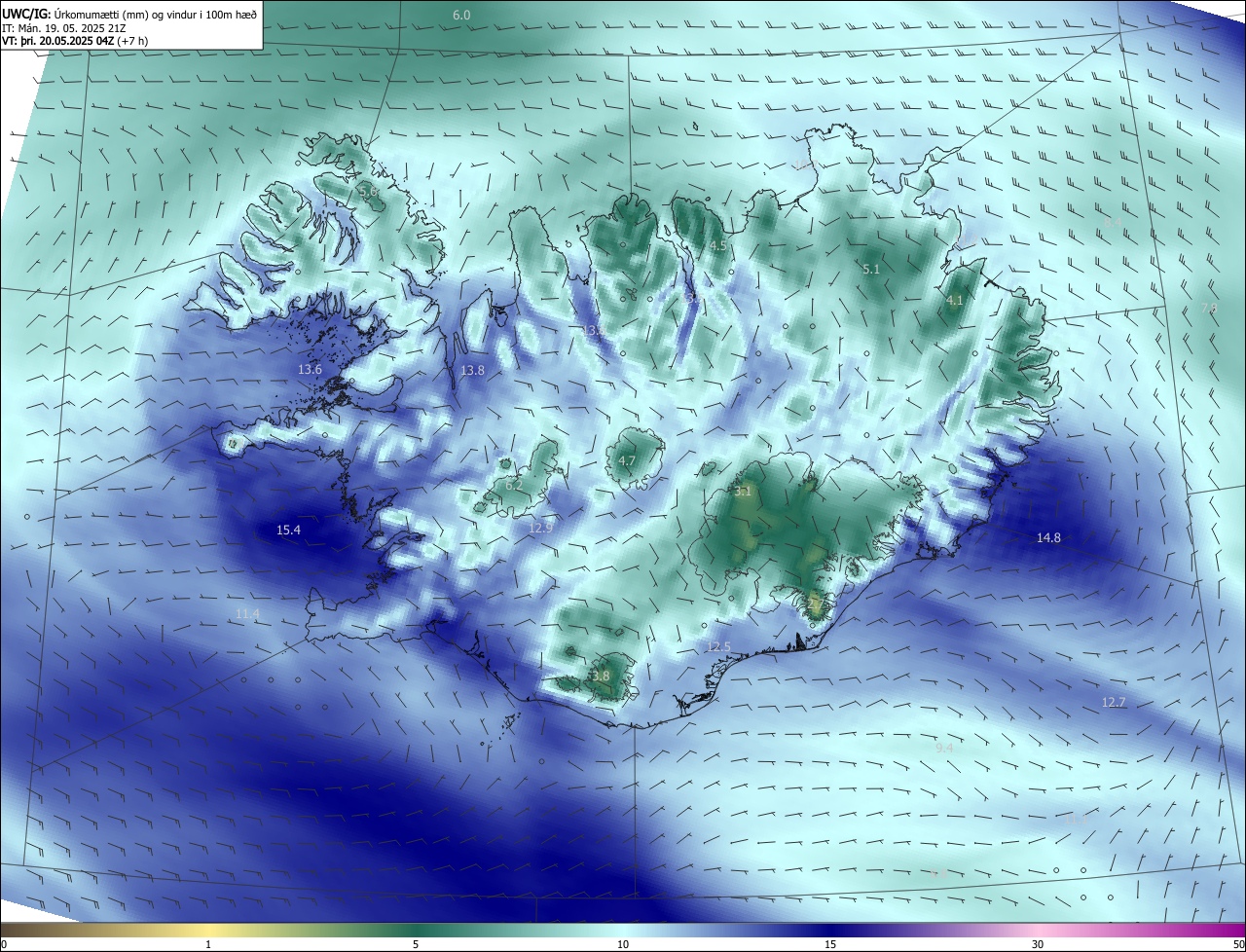Click the '12.9' value label
Screen dimensions: 1246x952
pos(540,528)
